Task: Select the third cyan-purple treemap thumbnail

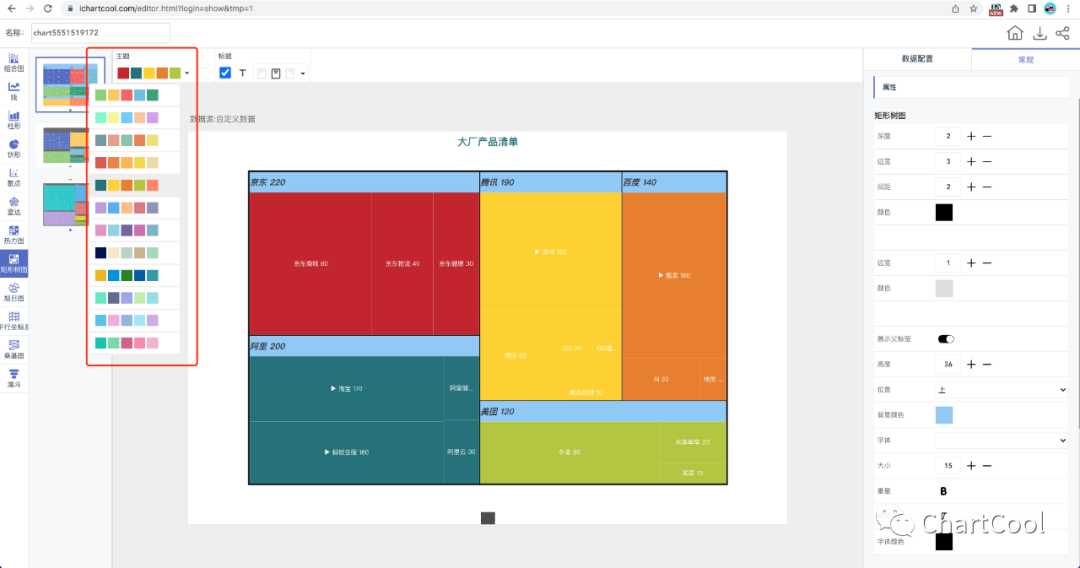Action: tap(65, 204)
